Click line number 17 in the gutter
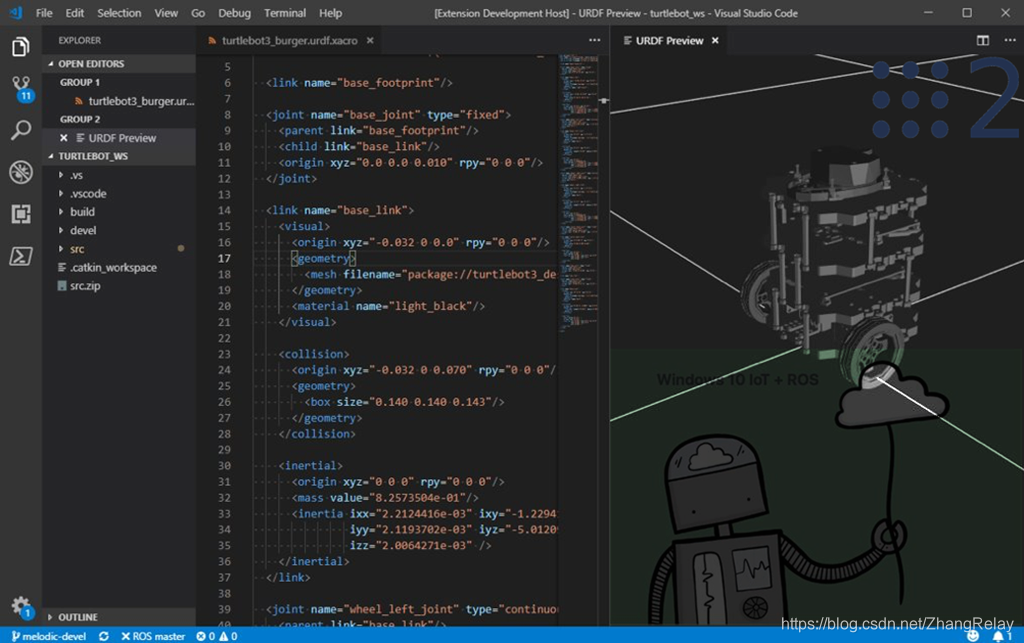 [x=224, y=259]
